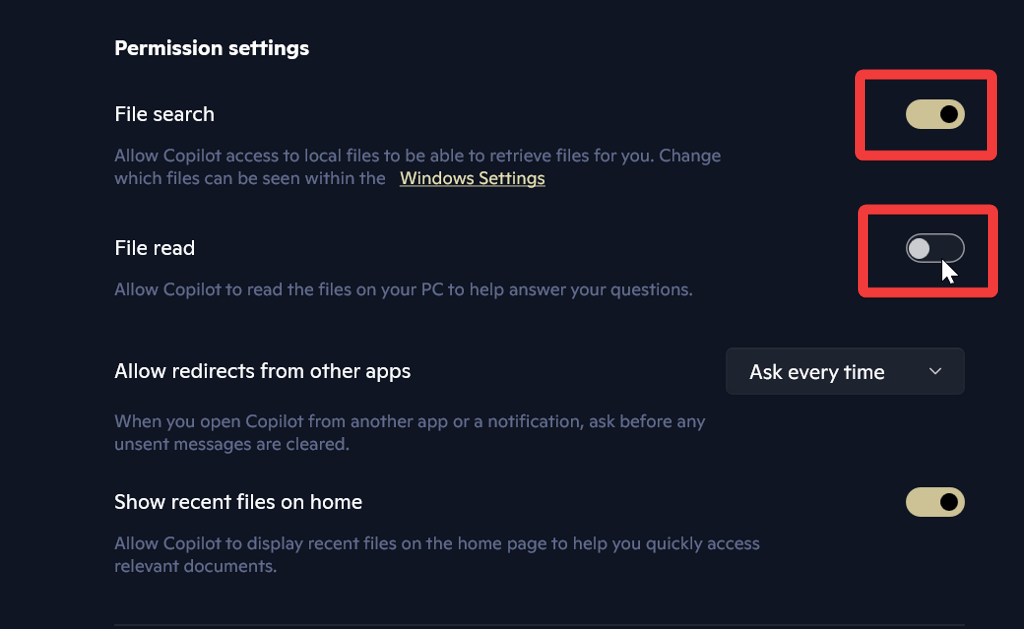Click the redirects description about unsent messages
1024x629 pixels.
(410, 432)
